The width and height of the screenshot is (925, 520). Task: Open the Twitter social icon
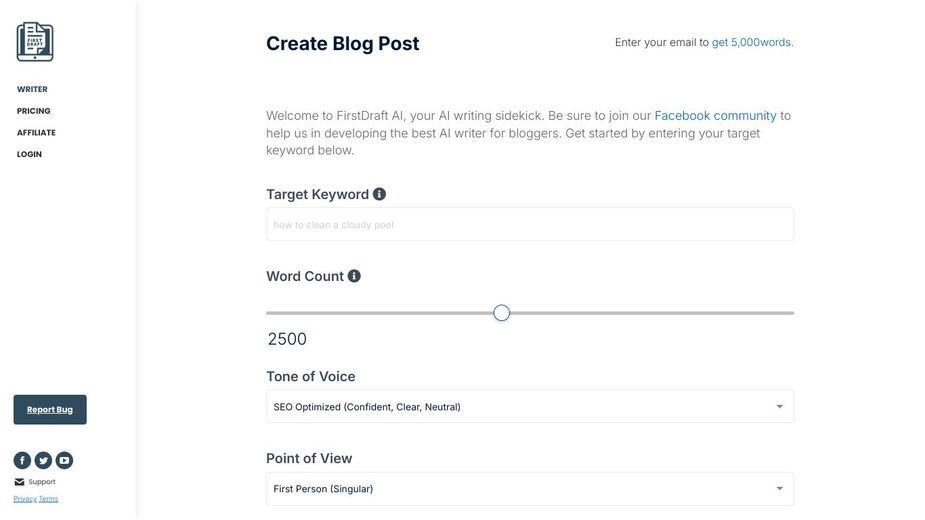pos(43,460)
